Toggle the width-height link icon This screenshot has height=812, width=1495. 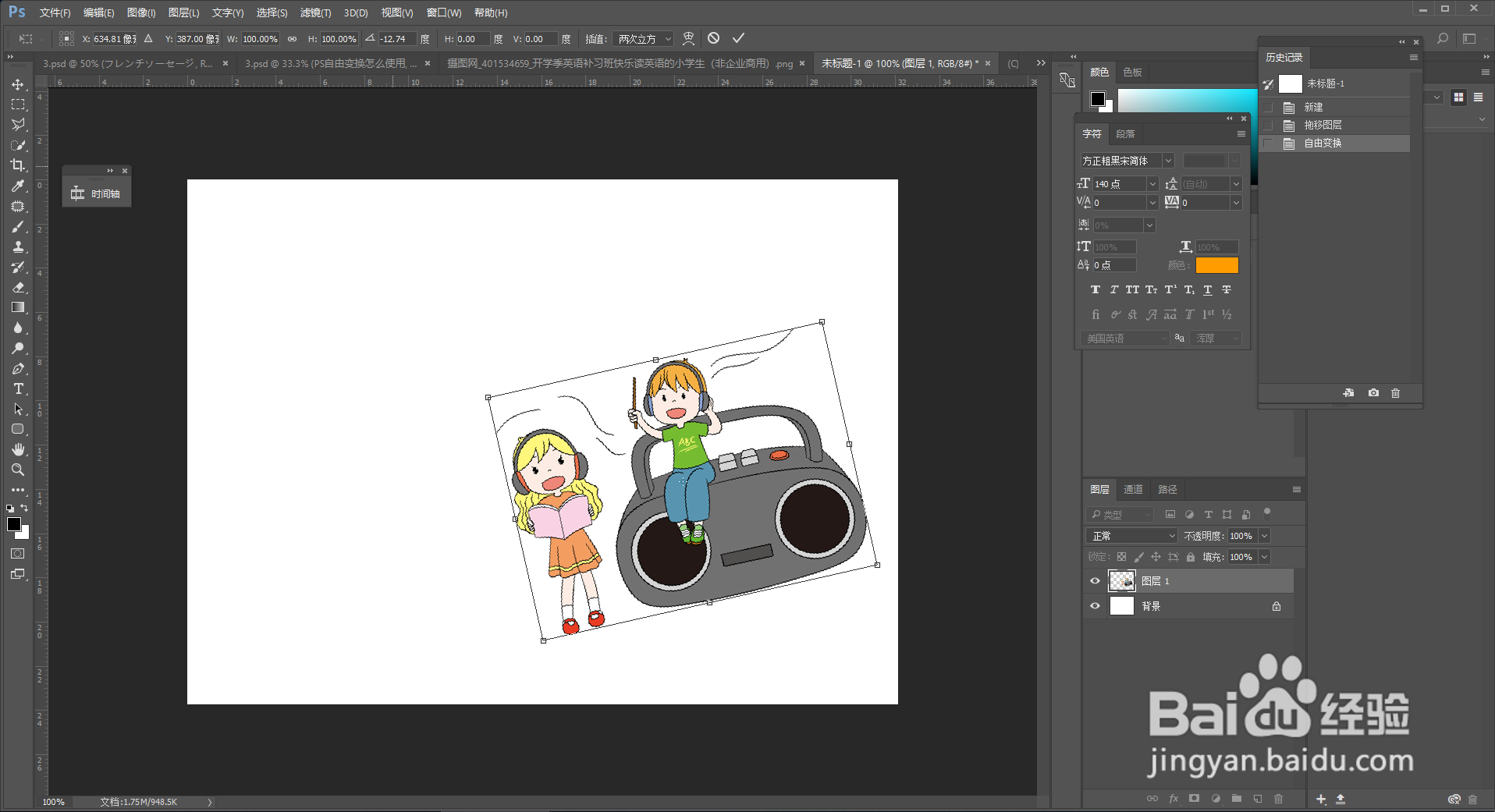click(292, 39)
